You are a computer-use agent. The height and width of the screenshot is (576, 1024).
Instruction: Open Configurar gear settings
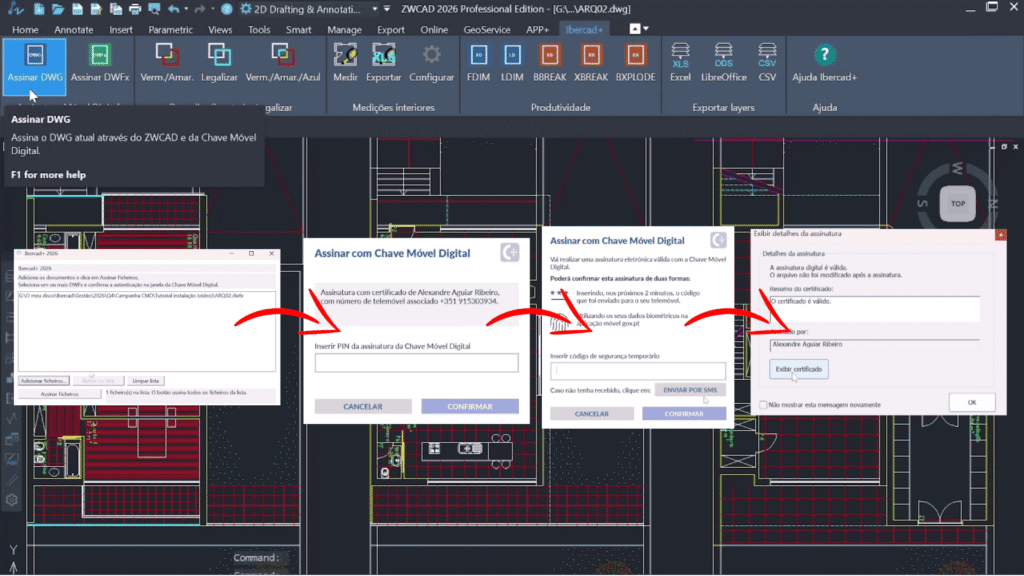click(x=431, y=64)
